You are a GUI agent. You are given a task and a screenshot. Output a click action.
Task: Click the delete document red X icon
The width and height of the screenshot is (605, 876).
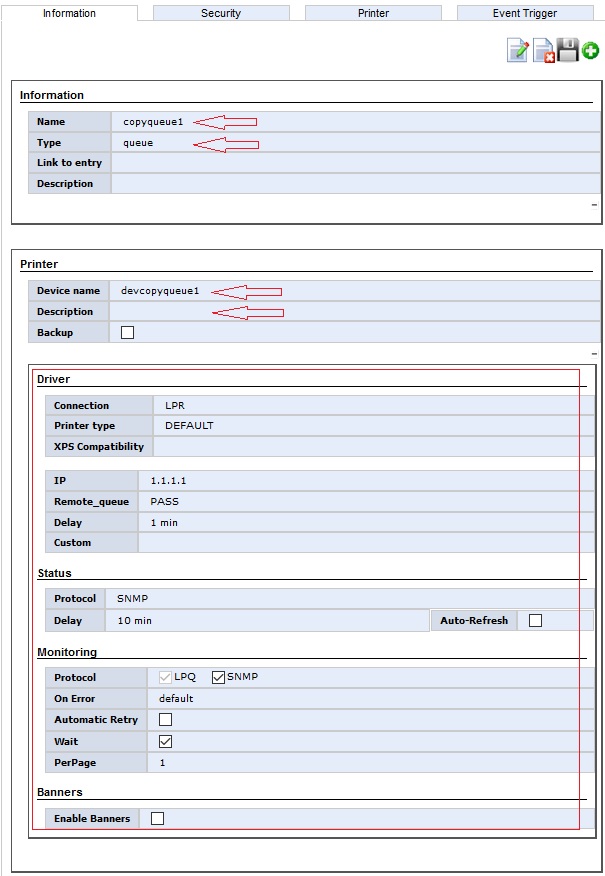pyautogui.click(x=543, y=51)
